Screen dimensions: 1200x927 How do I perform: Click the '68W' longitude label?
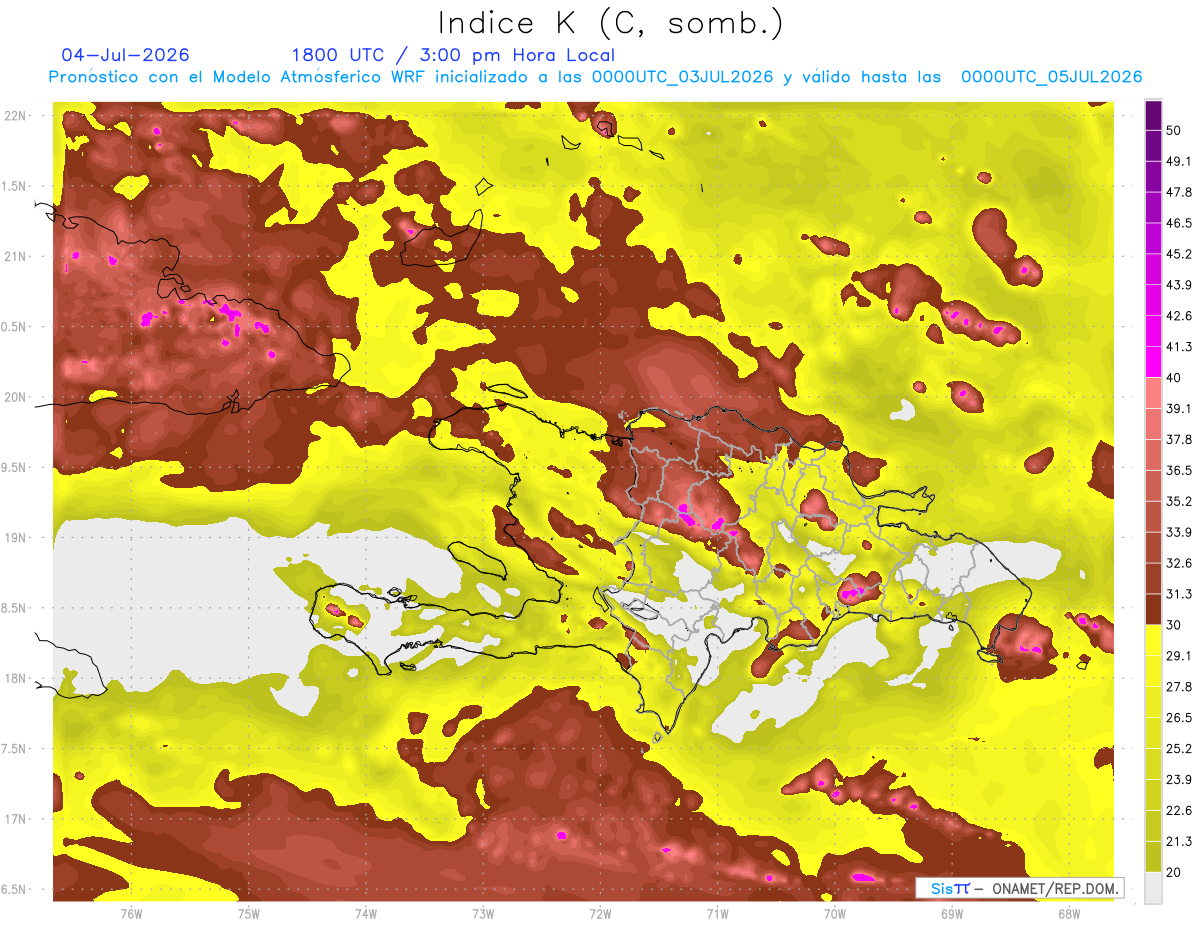pyautogui.click(x=1069, y=913)
